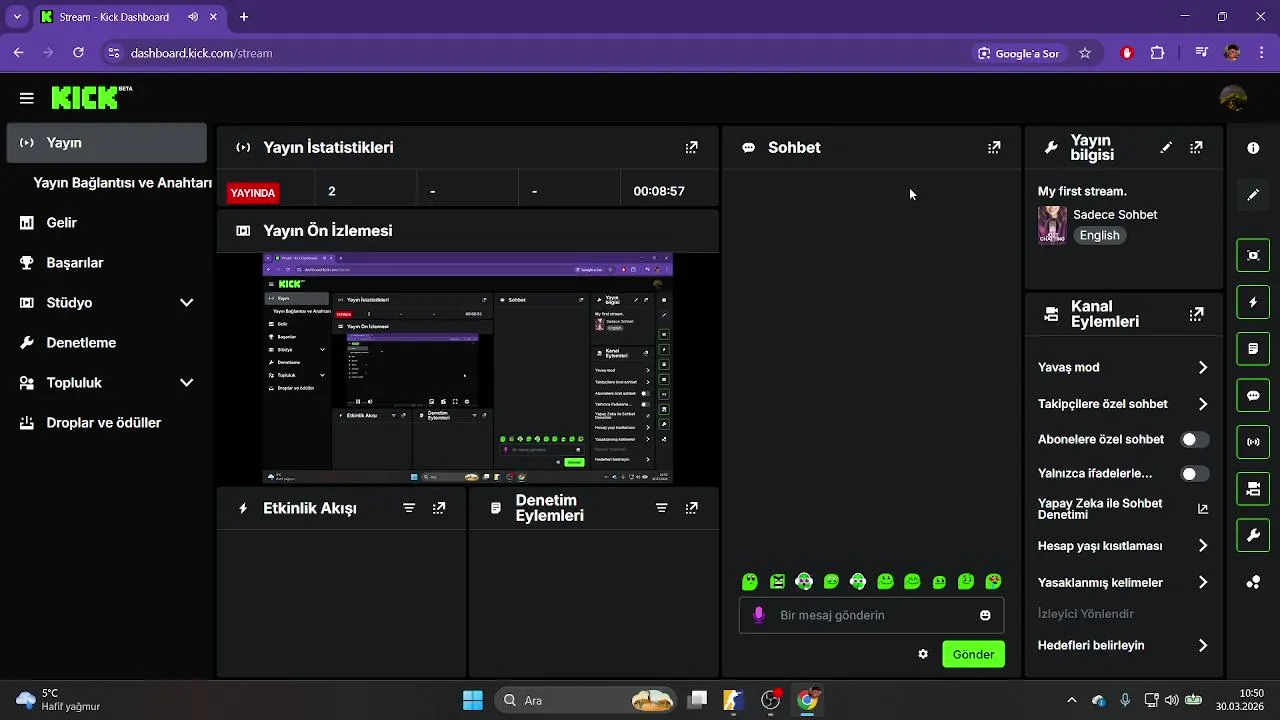Open the hamburger menu beside Kick logo
This screenshot has width=1280, height=720.
(27, 98)
